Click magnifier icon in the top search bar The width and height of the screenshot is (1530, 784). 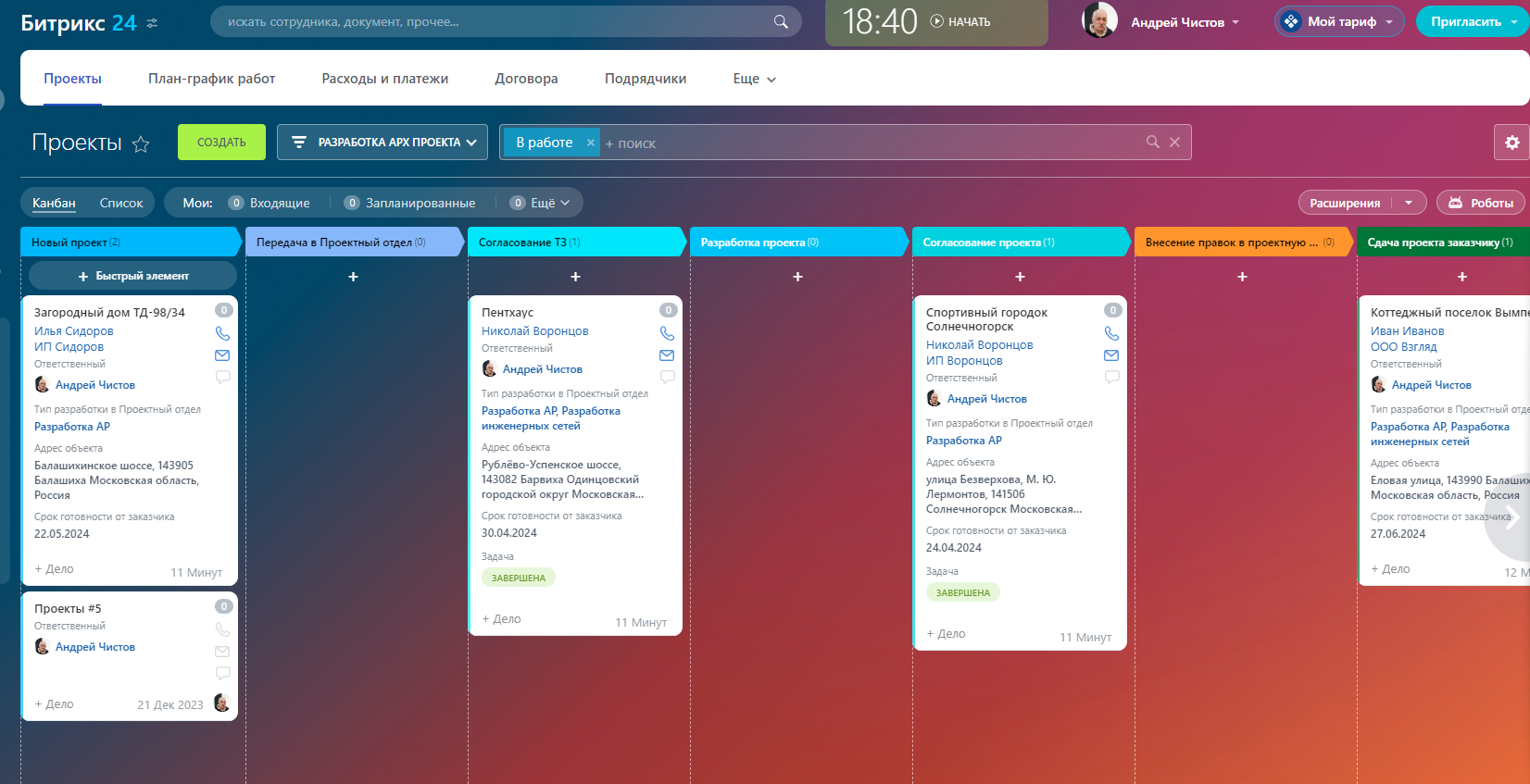pyautogui.click(x=781, y=22)
